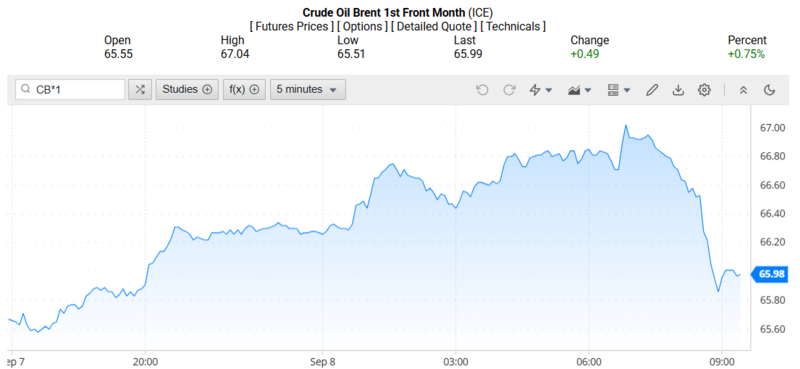
Task: Expand the layout template dropdown
Action: click(619, 90)
